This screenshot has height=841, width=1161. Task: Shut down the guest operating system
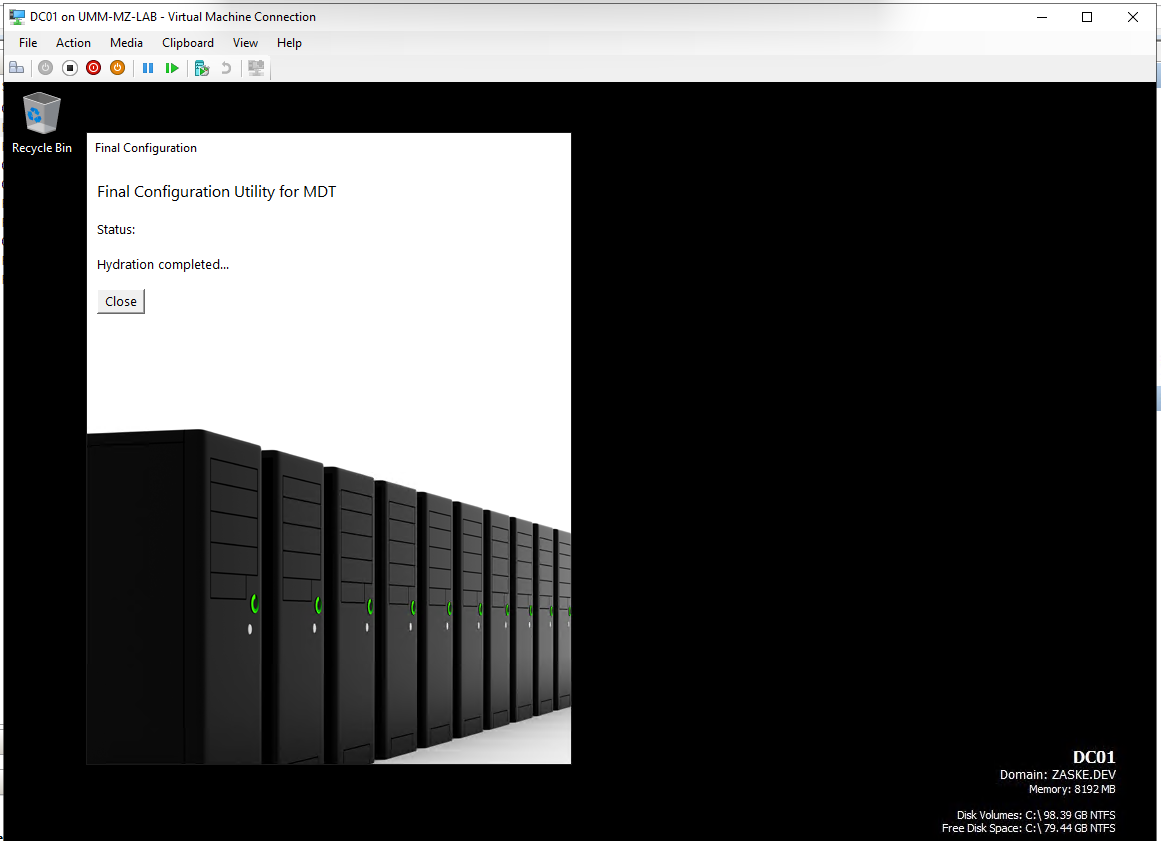(93, 67)
